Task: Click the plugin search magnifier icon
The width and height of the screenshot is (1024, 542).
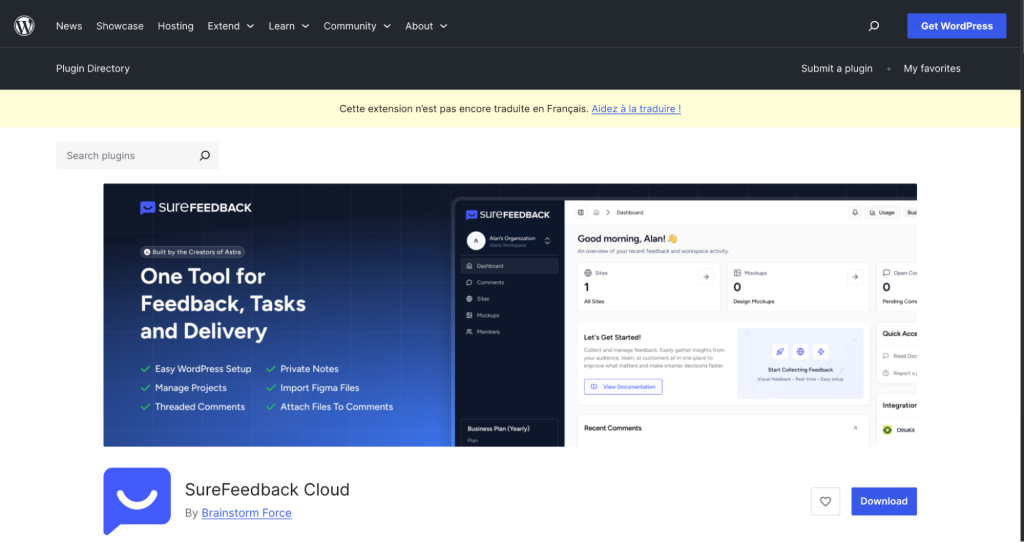Action: [x=205, y=156]
